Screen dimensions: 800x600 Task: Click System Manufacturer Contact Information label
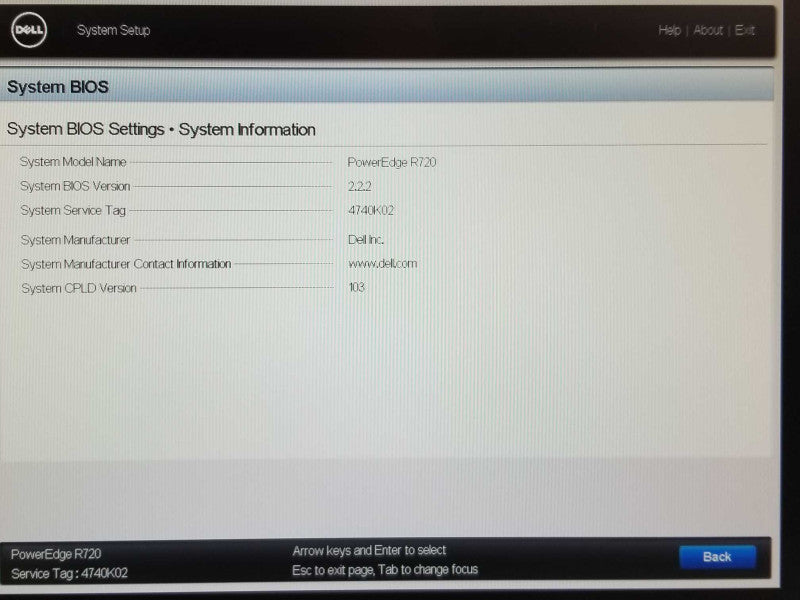pyautogui.click(x=126, y=264)
